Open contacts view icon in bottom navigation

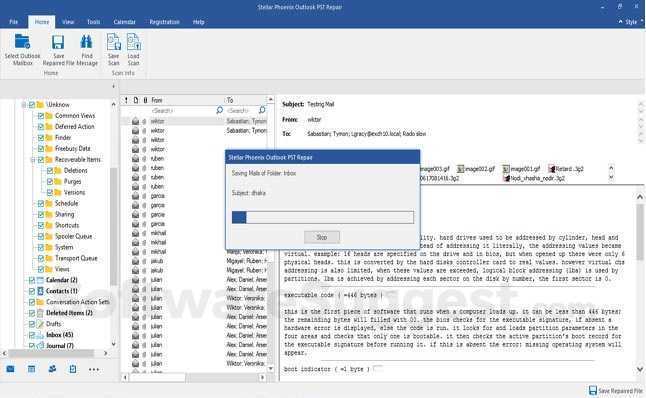(x=52, y=369)
